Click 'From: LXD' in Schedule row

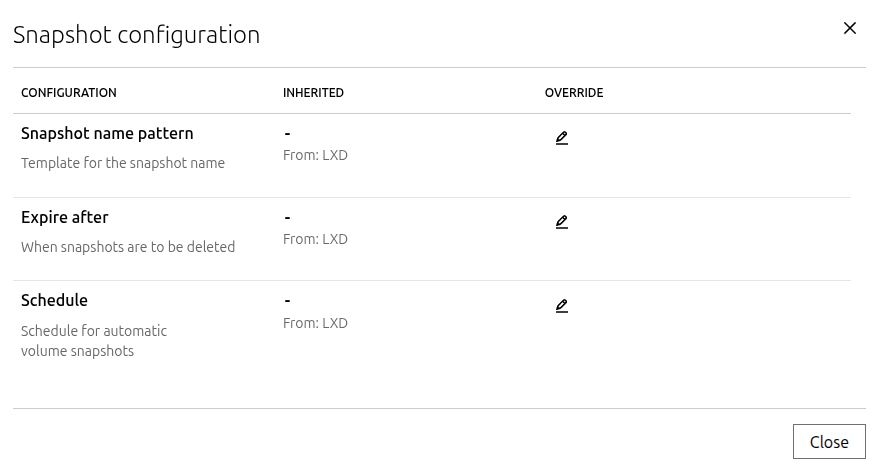point(315,324)
